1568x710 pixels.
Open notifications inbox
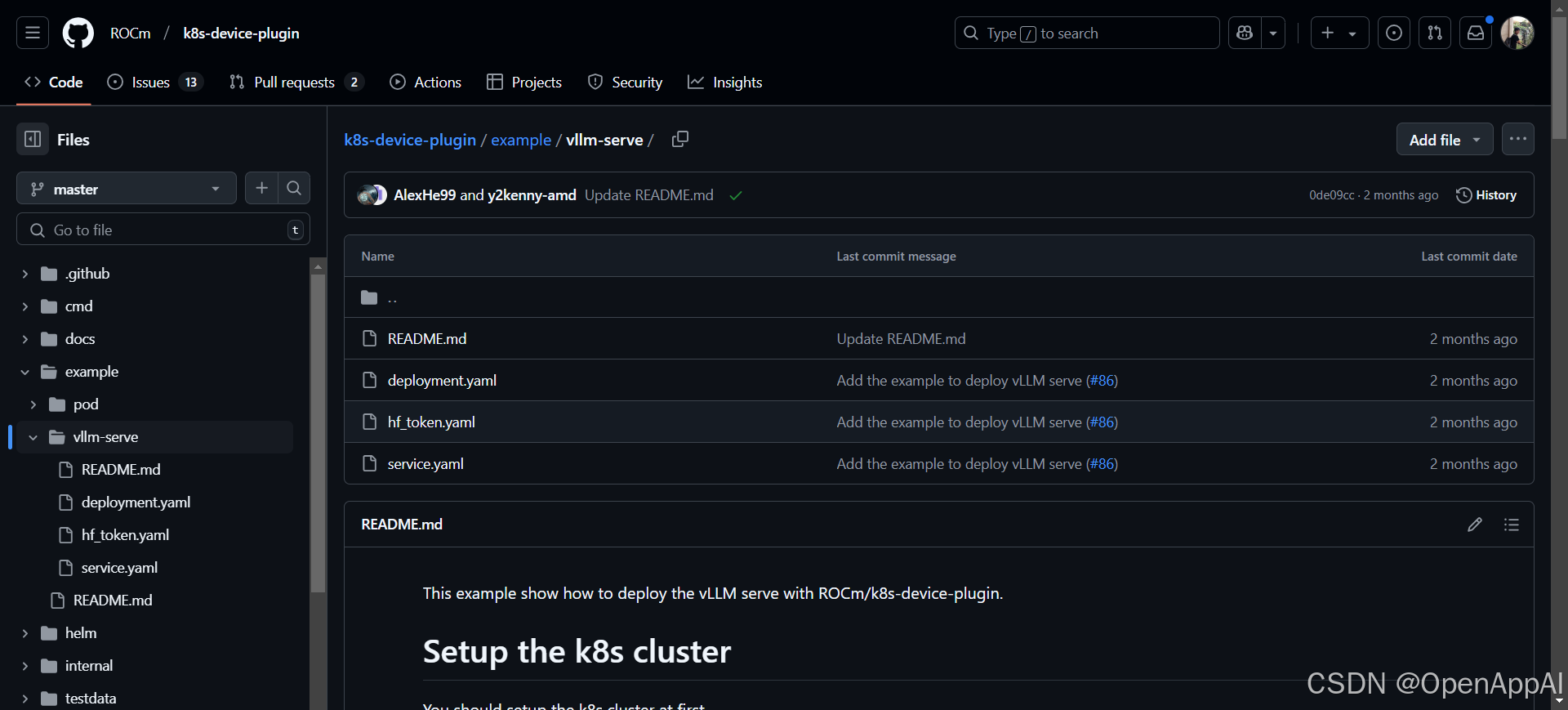pyautogui.click(x=1476, y=33)
